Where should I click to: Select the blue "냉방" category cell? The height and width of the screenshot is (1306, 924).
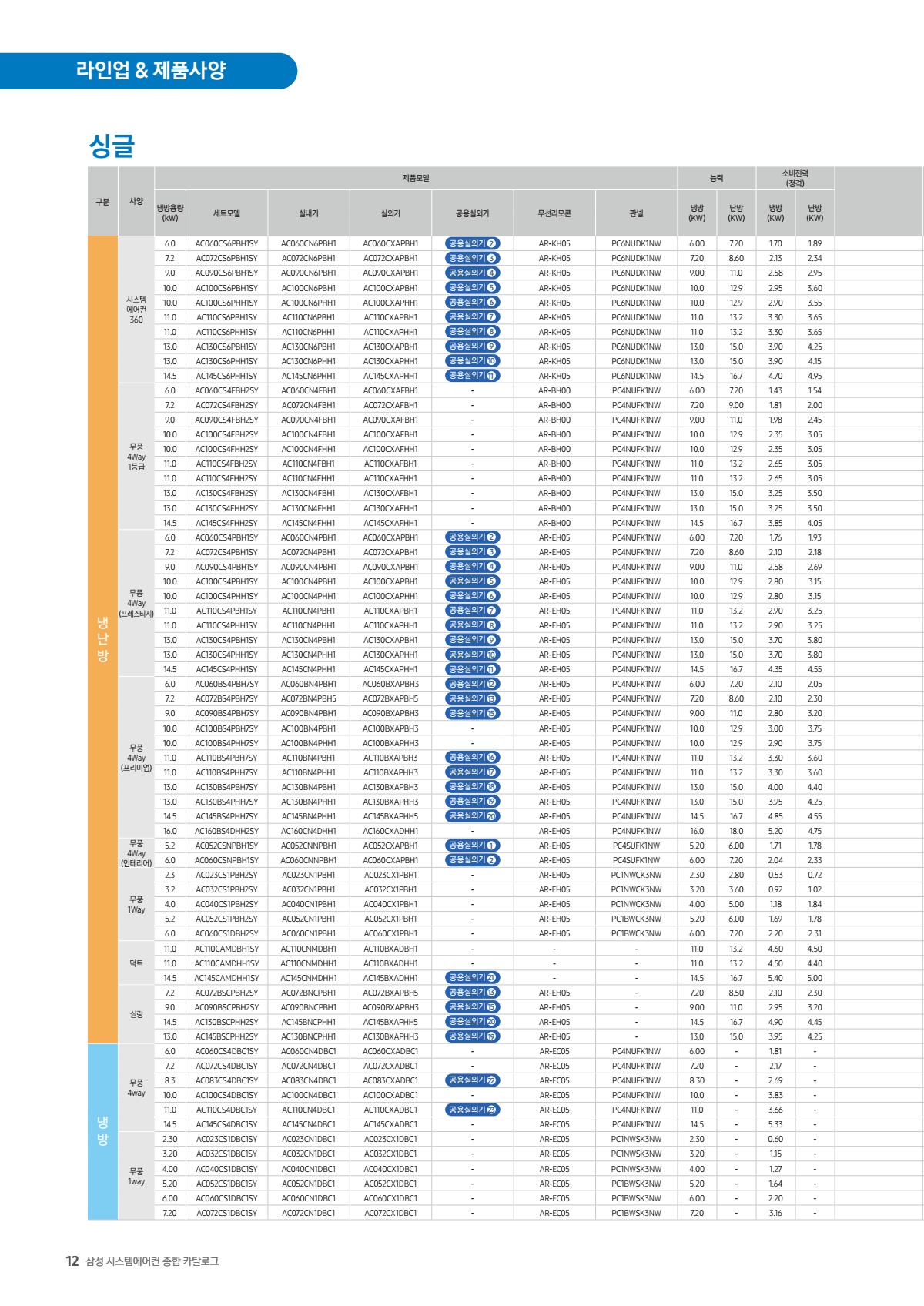pyautogui.click(x=102, y=1131)
